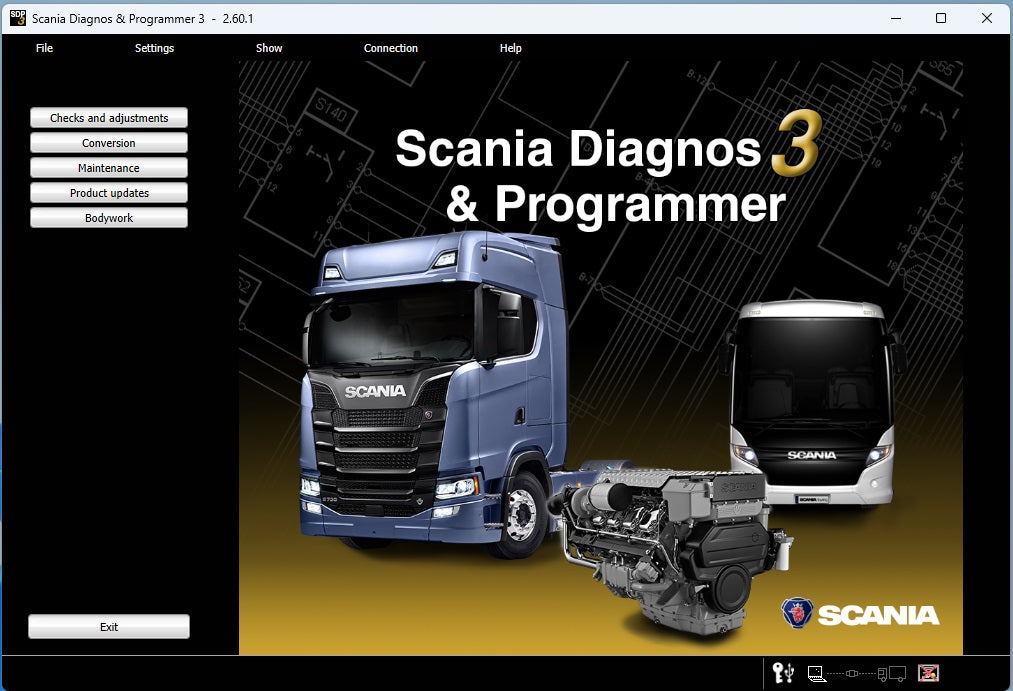The width and height of the screenshot is (1013, 691).
Task: Click the crossed-out wireless network status icon
Action: (928, 673)
